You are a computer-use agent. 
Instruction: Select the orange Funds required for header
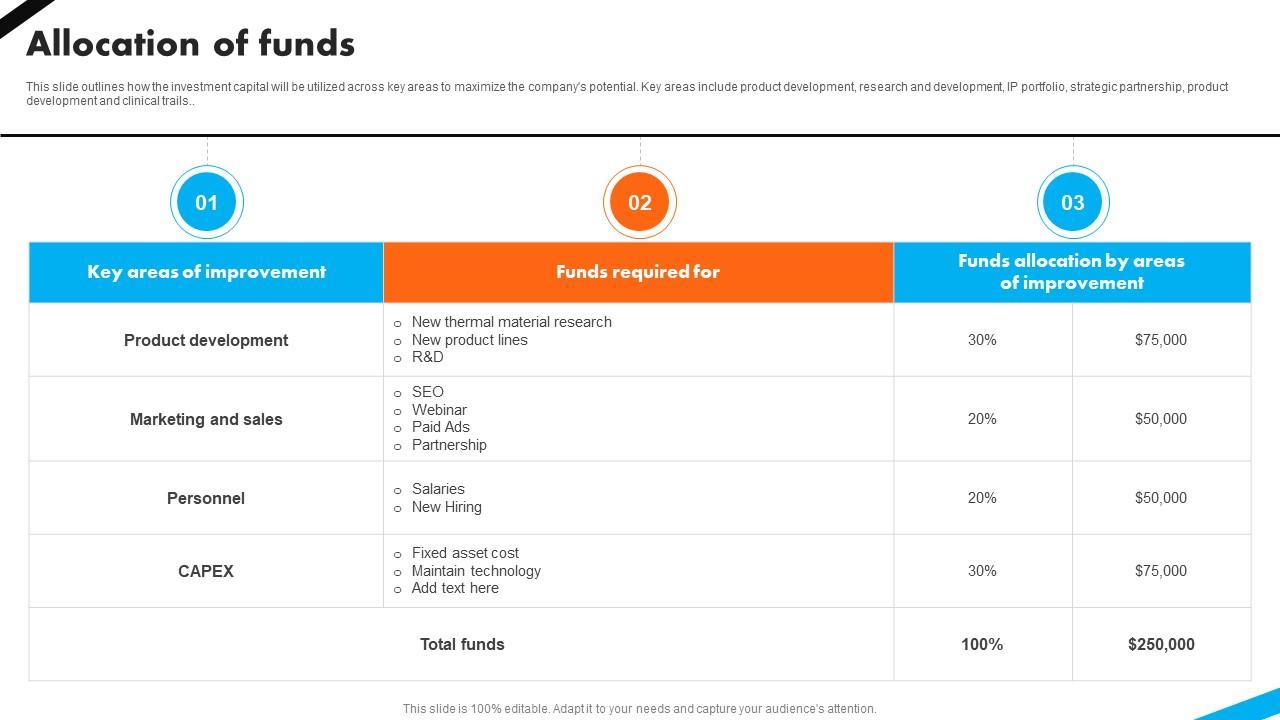click(x=638, y=272)
